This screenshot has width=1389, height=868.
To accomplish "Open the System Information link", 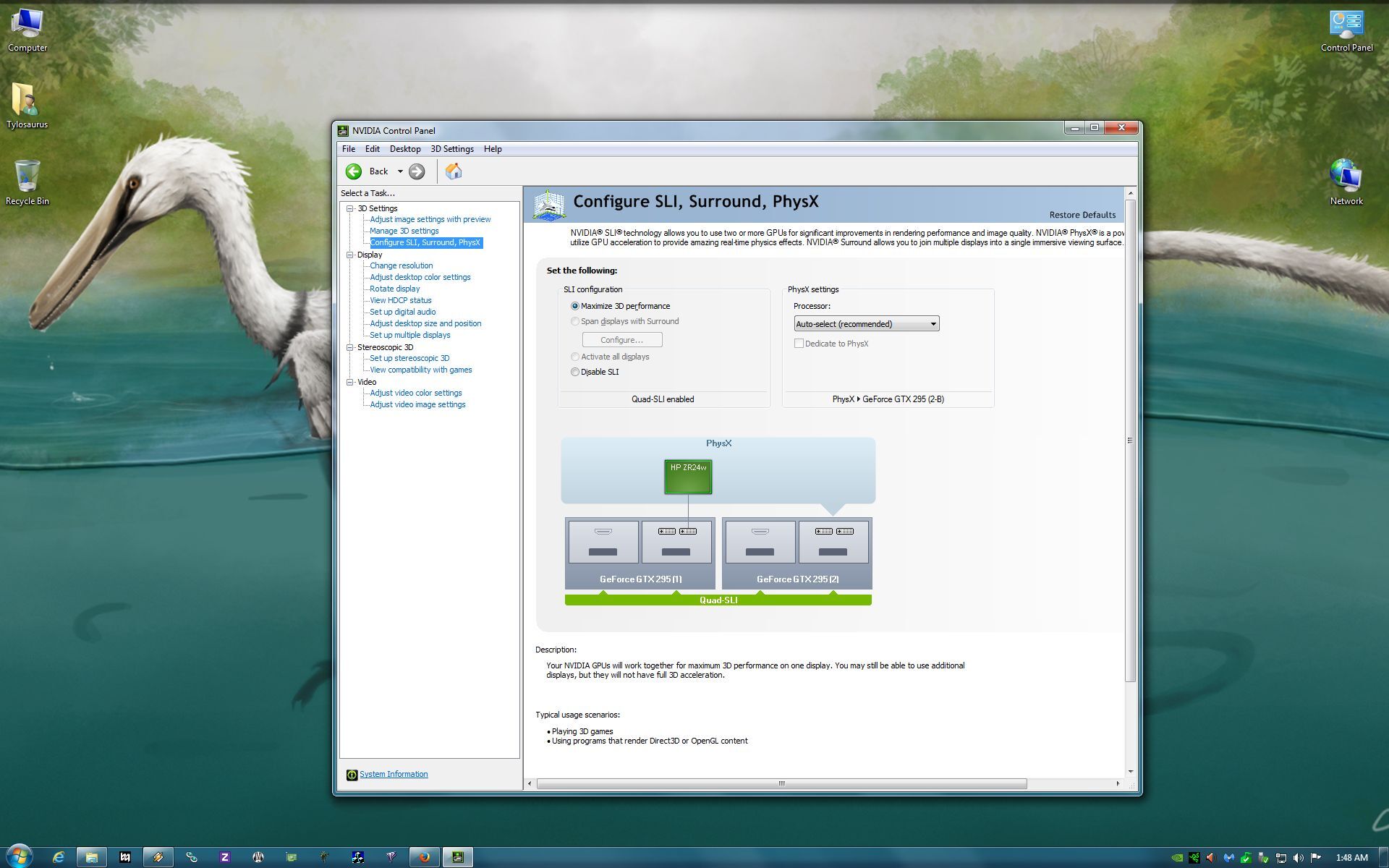I will point(394,774).
